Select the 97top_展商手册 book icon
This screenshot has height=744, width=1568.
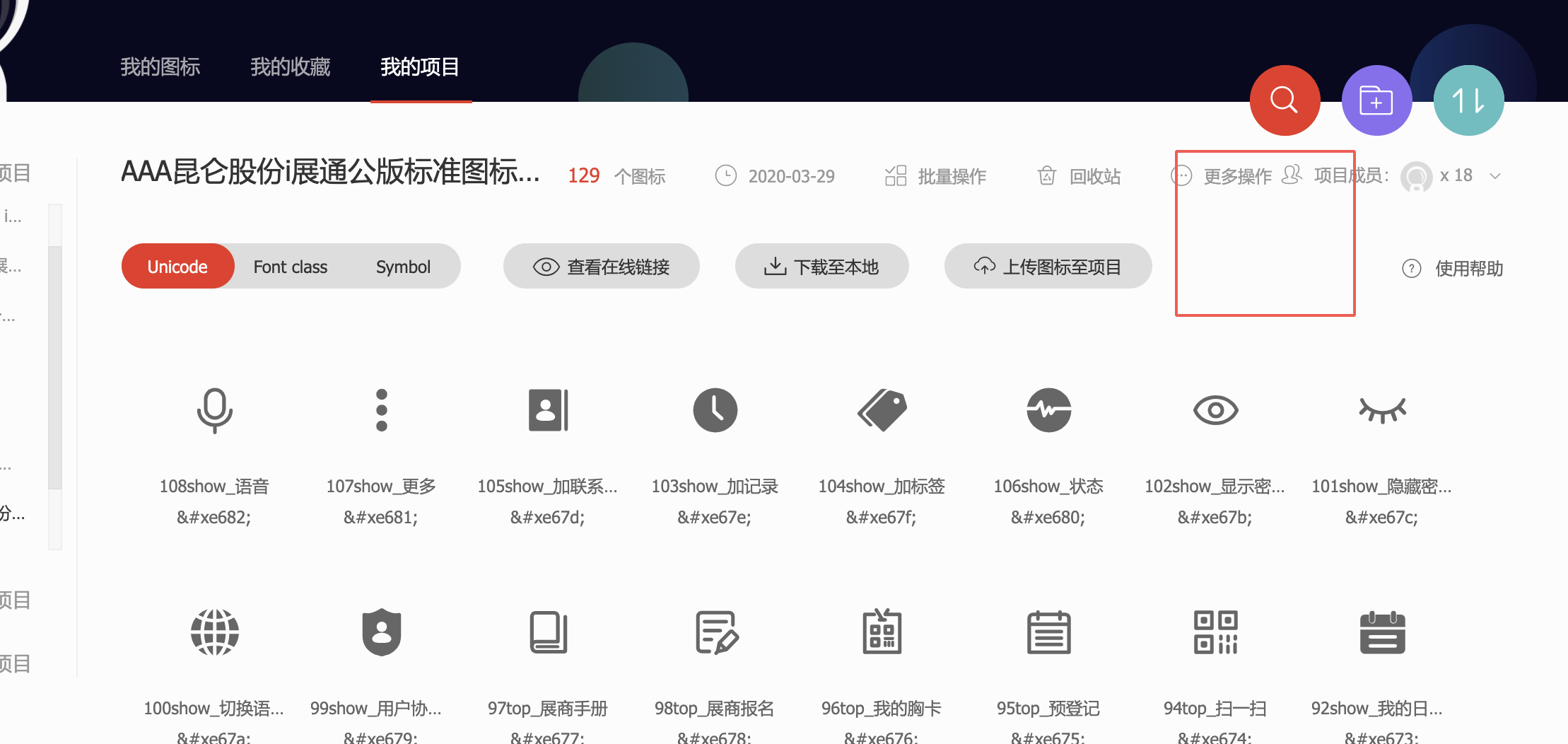549,632
